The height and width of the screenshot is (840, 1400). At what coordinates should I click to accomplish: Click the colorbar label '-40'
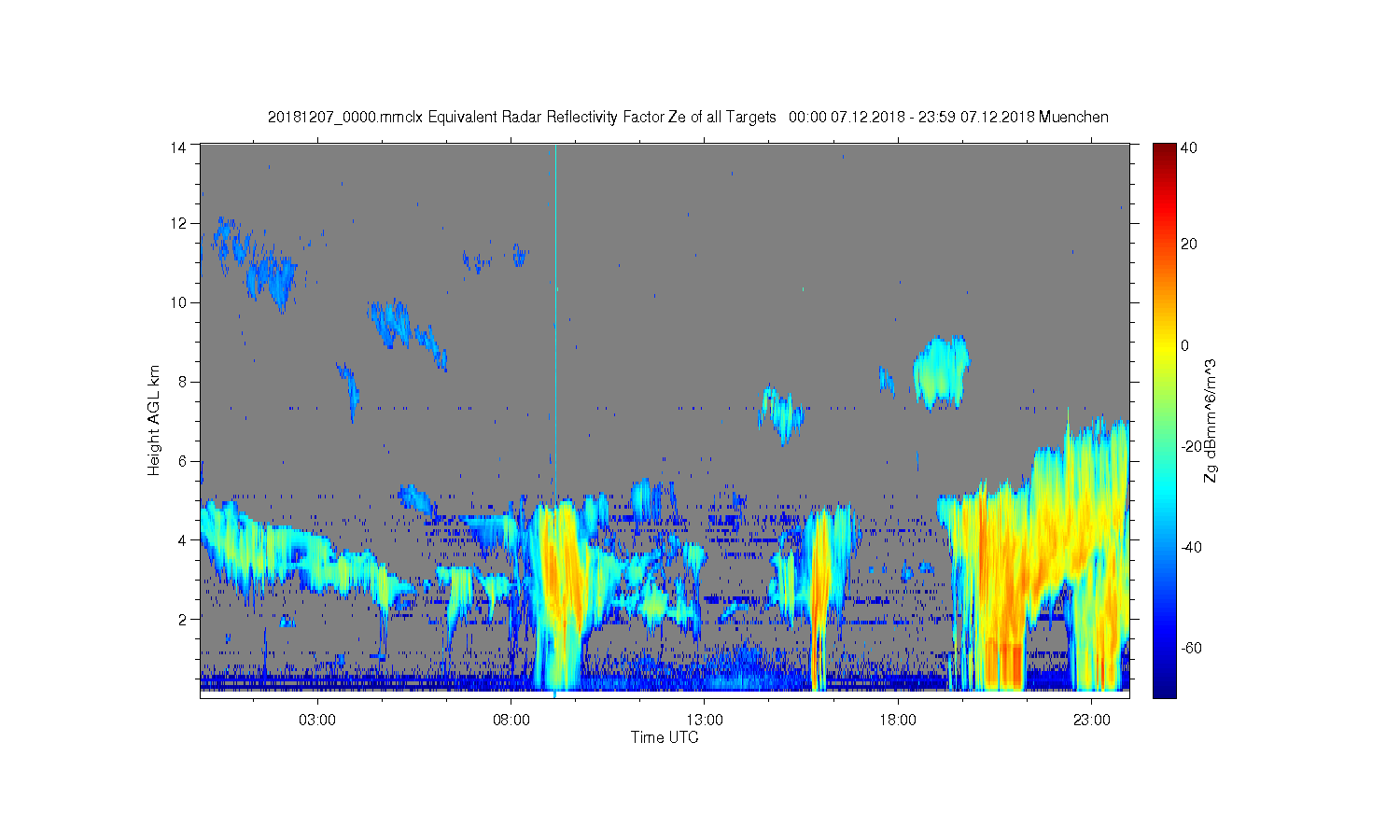(x=1190, y=547)
